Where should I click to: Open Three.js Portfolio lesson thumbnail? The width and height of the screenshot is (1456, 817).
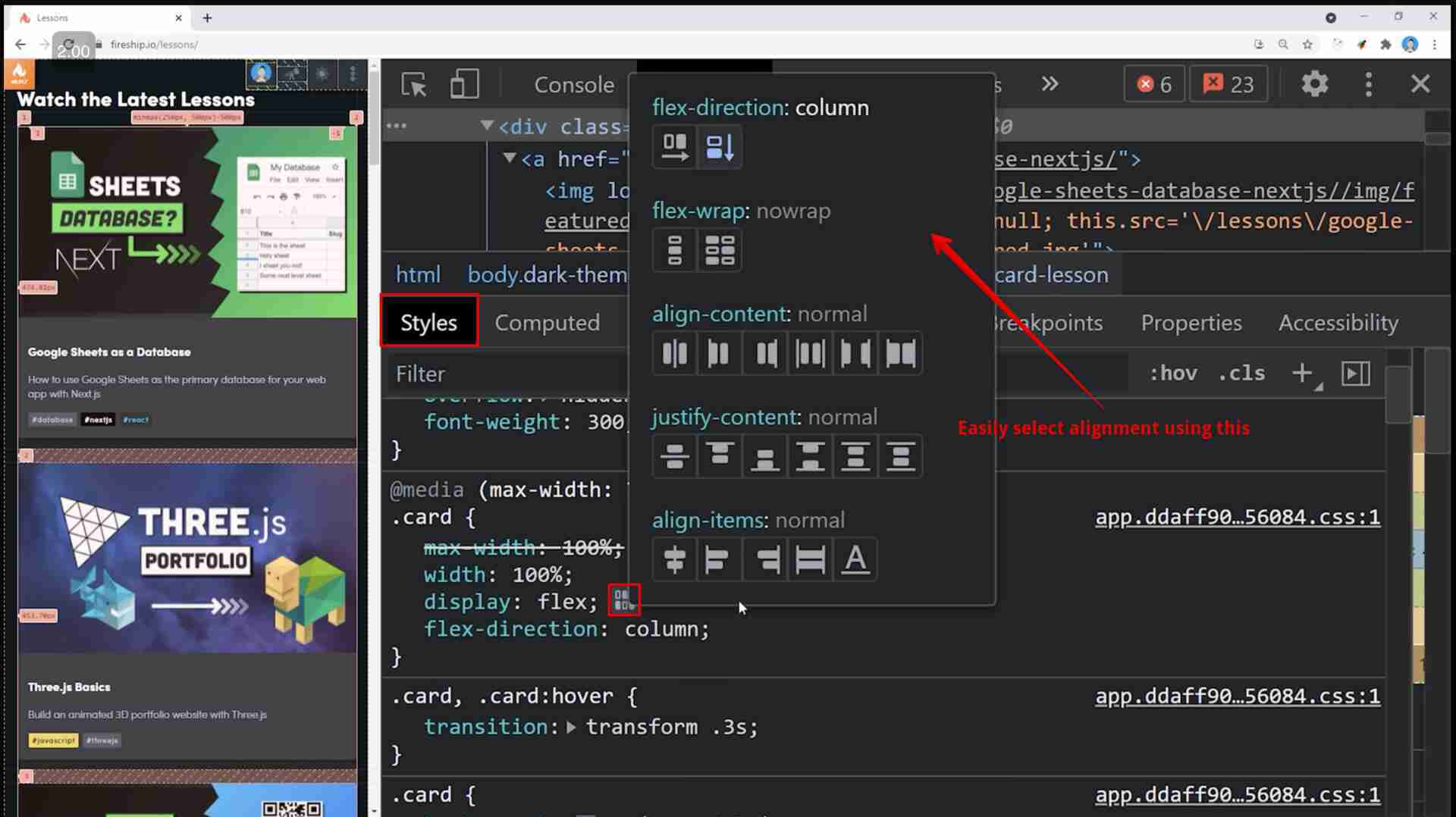click(187, 558)
